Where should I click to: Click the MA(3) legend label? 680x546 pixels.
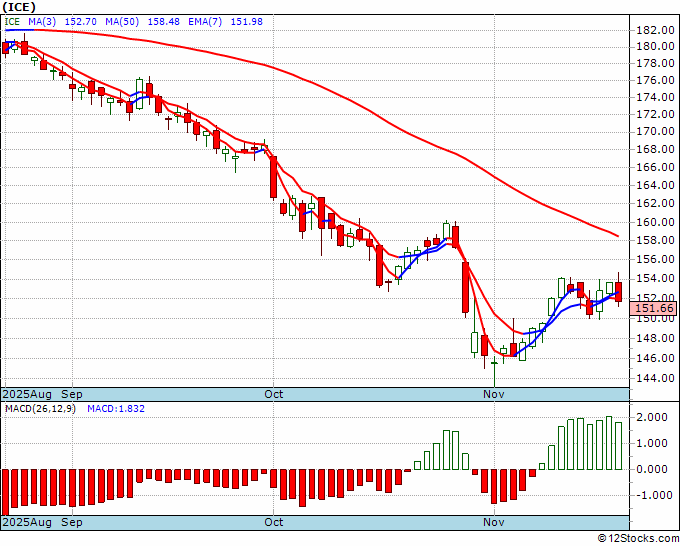click(42, 21)
